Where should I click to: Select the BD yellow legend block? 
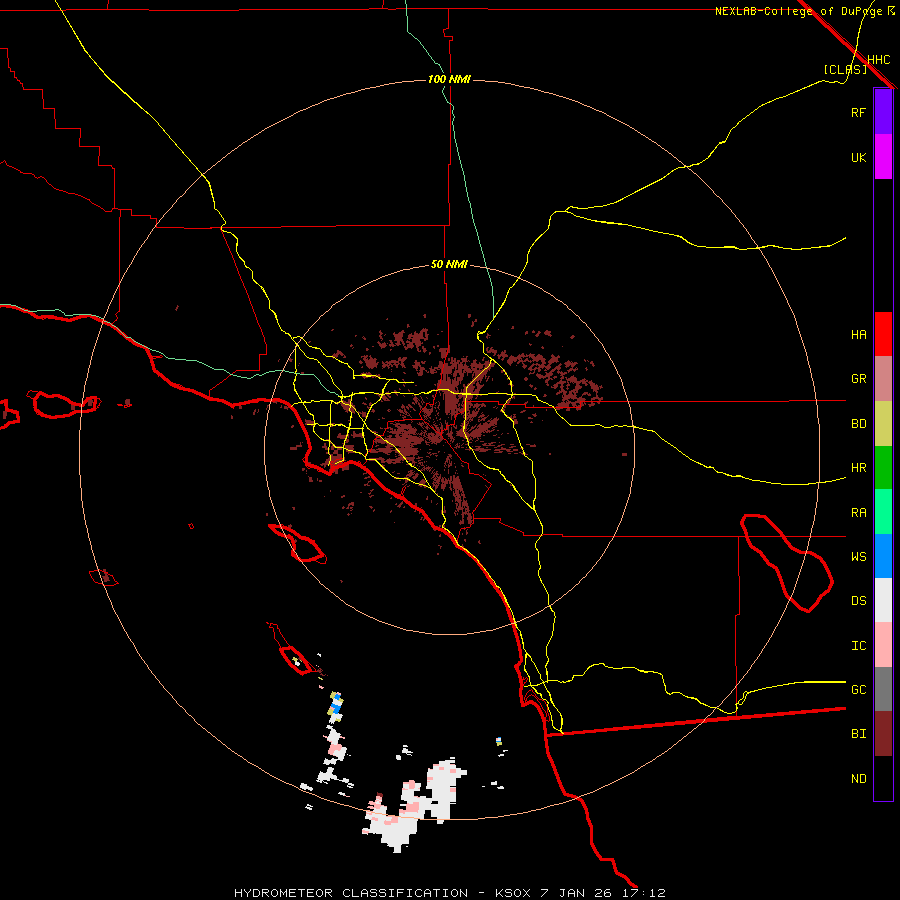[x=883, y=424]
